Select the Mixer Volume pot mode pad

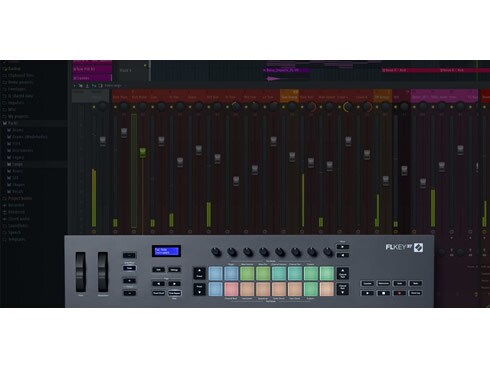[247, 273]
